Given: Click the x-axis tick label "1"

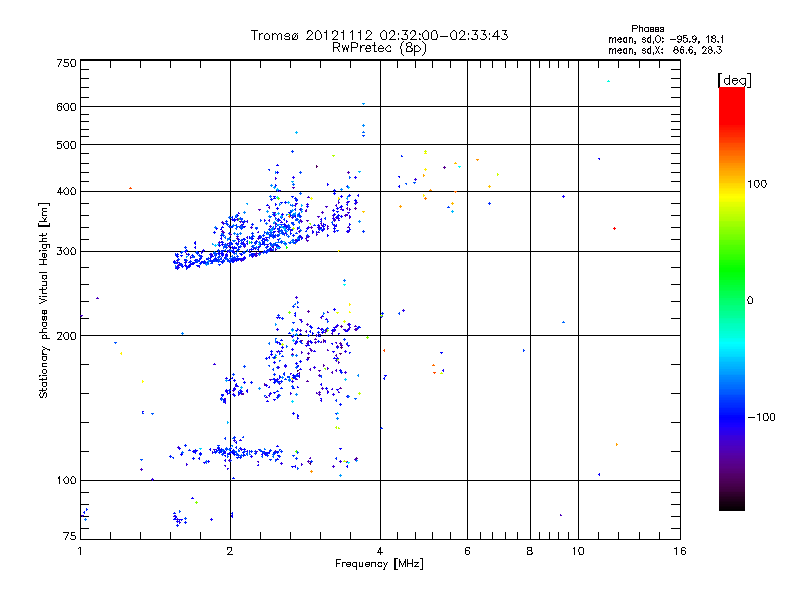Looking at the screenshot, I should (x=80, y=551).
